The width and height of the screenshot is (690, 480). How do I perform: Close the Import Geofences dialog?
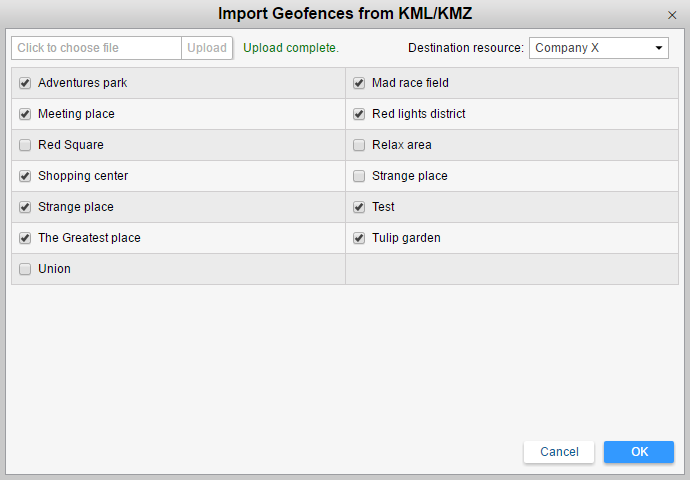[x=672, y=15]
